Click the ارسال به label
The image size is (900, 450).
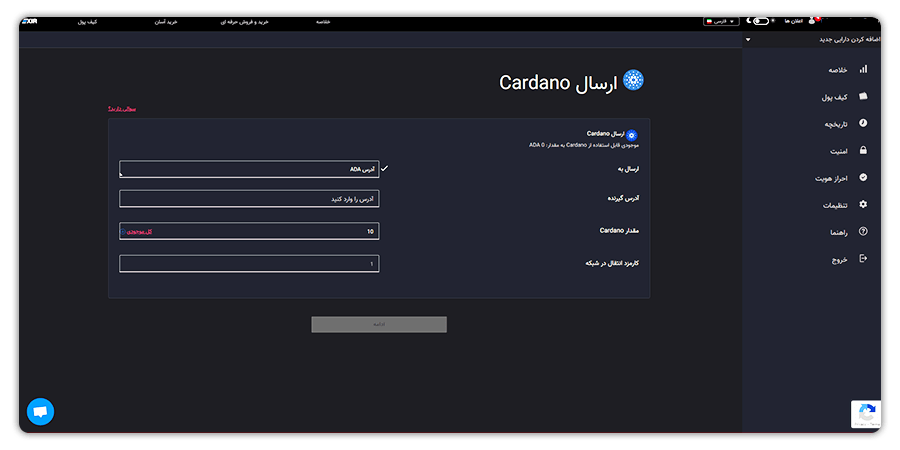tap(629, 169)
